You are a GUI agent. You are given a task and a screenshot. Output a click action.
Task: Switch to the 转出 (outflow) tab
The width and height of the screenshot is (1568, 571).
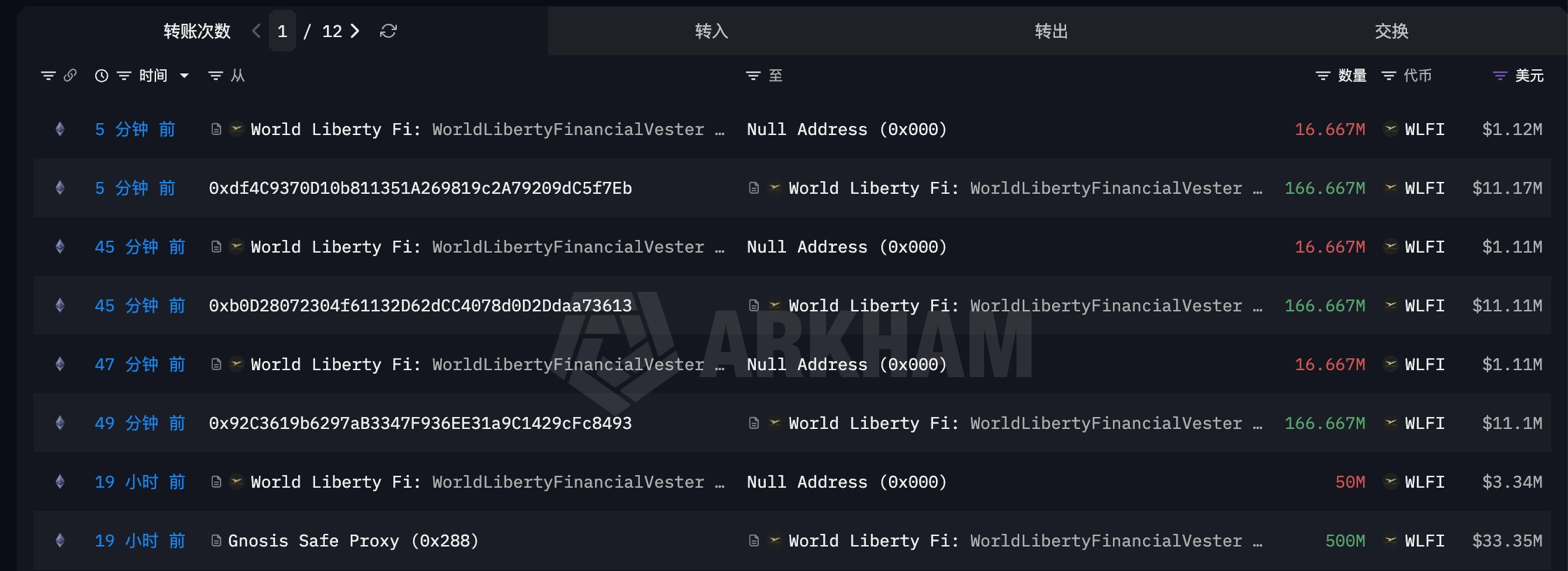pyautogui.click(x=1051, y=31)
